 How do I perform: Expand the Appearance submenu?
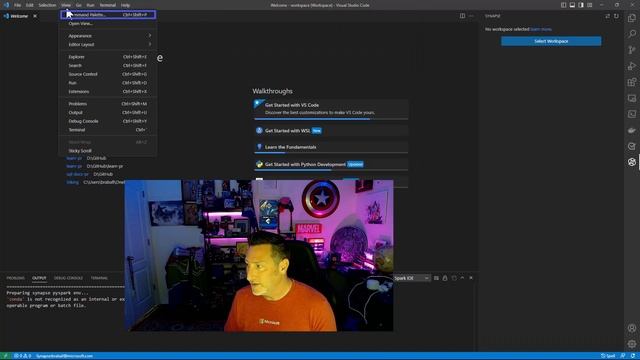click(x=109, y=36)
